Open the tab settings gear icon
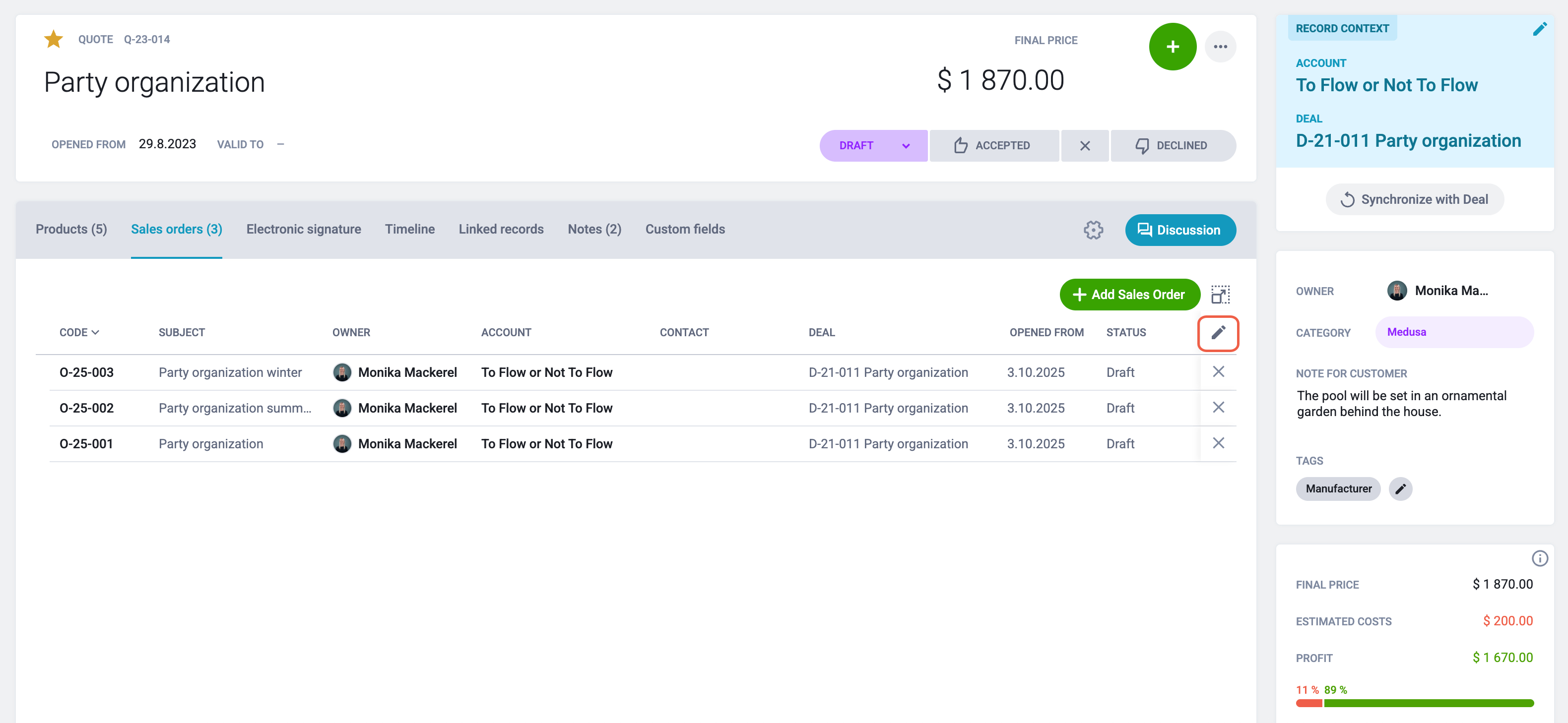This screenshot has width=1568, height=723. 1093,230
